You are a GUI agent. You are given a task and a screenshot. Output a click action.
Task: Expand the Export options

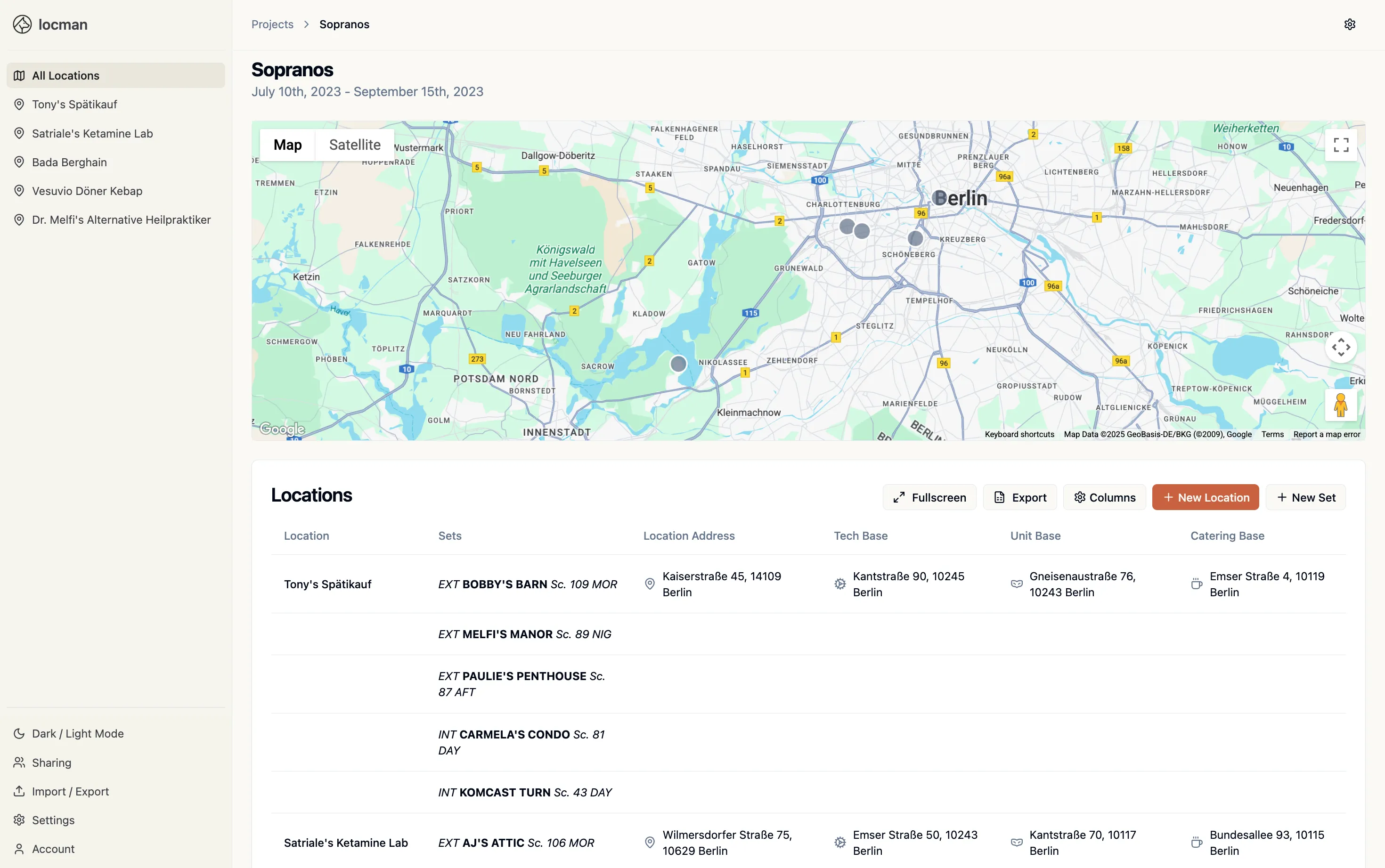click(1020, 497)
